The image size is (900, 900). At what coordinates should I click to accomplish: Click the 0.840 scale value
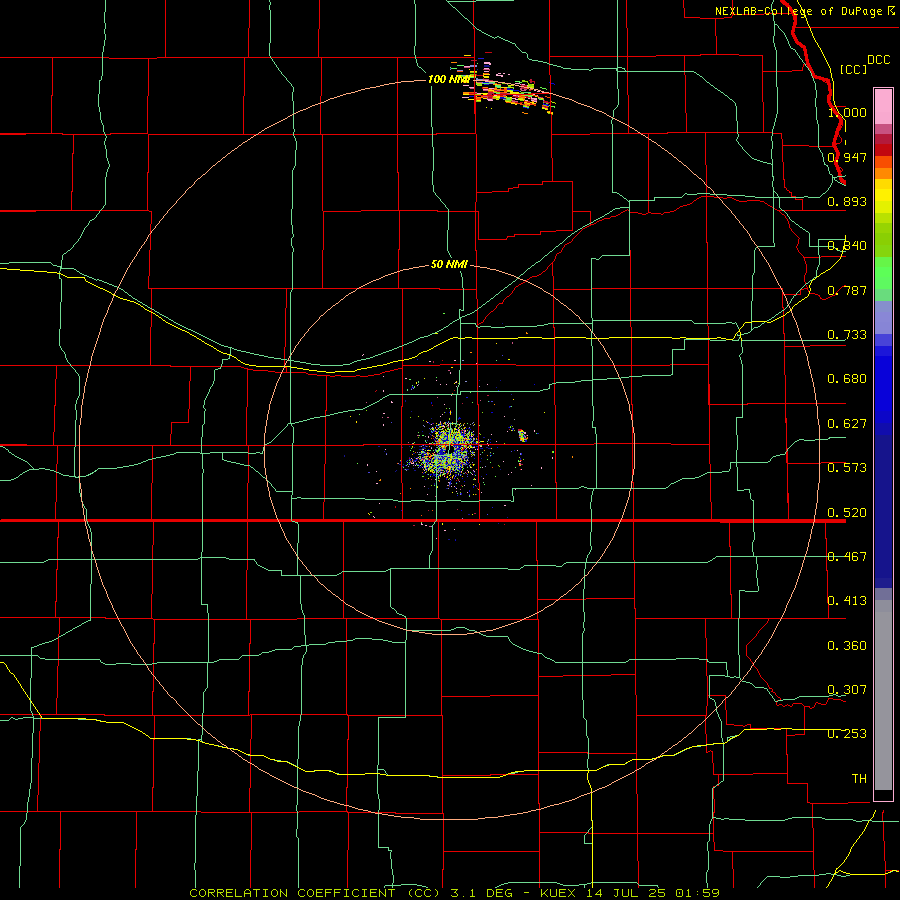tap(847, 246)
